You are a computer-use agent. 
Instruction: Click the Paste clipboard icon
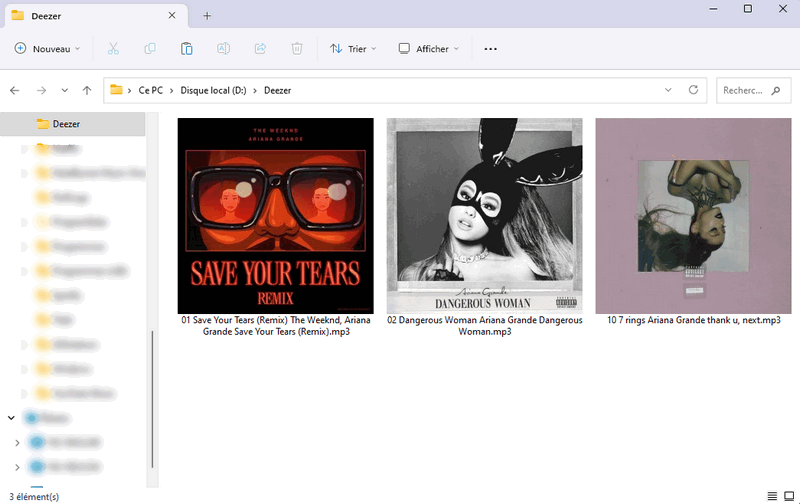[187, 49]
